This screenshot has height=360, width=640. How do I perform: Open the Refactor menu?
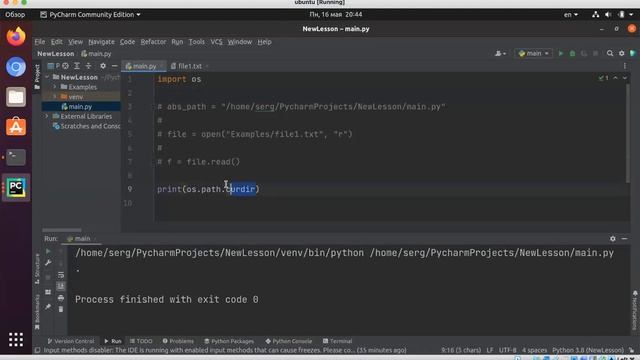tap(153, 42)
